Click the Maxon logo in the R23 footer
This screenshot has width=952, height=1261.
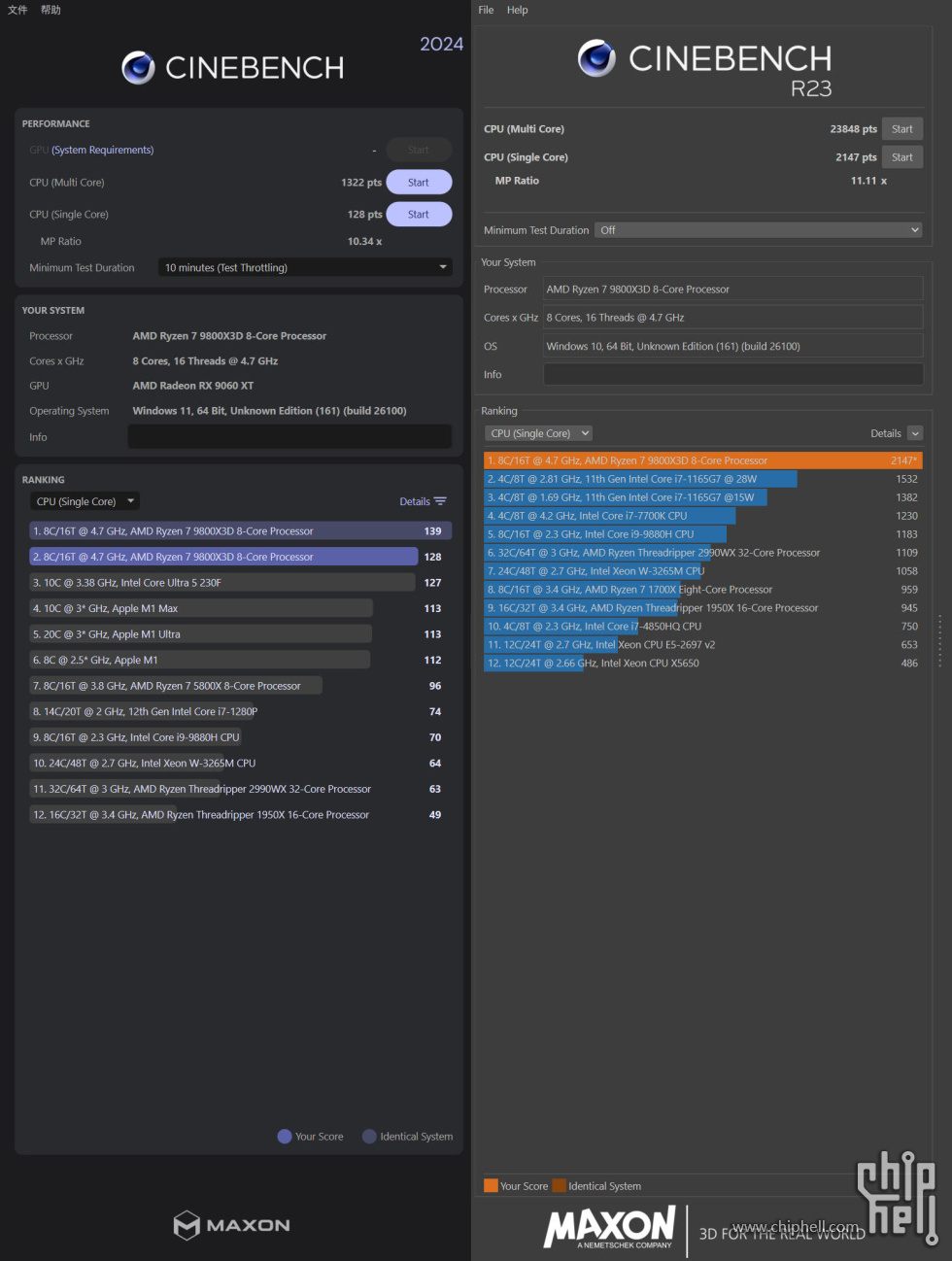[x=610, y=1227]
